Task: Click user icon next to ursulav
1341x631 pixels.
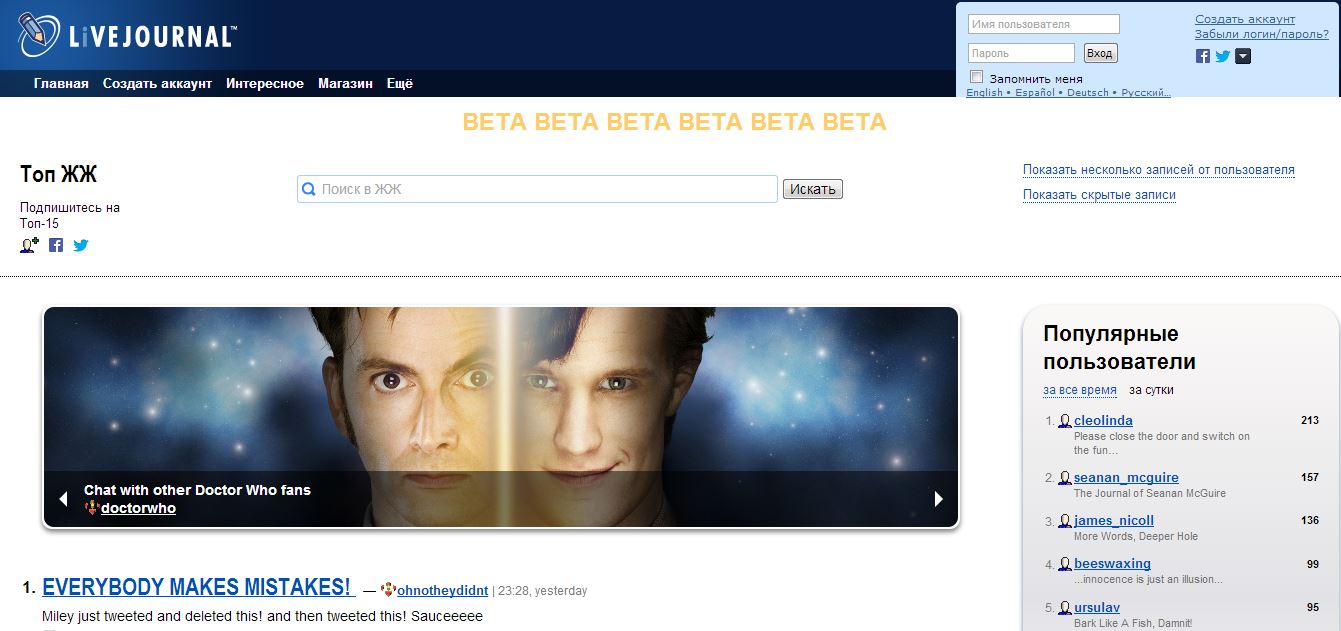Action: click(x=1065, y=607)
